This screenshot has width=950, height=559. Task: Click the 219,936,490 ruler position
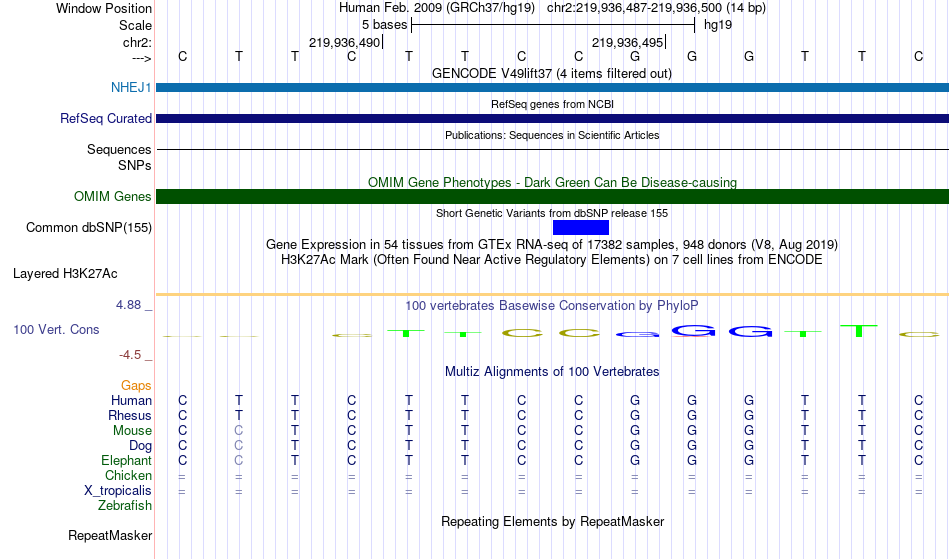coord(344,43)
